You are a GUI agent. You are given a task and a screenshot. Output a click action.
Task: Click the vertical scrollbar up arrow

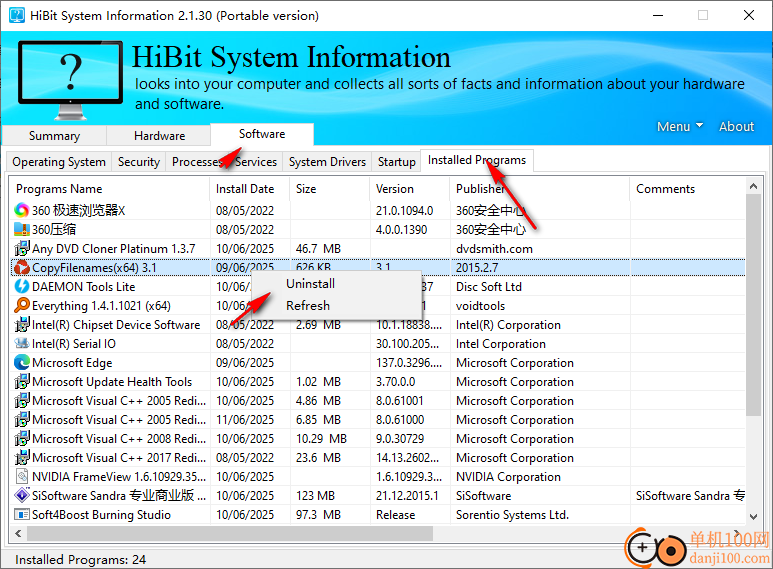tap(753, 186)
